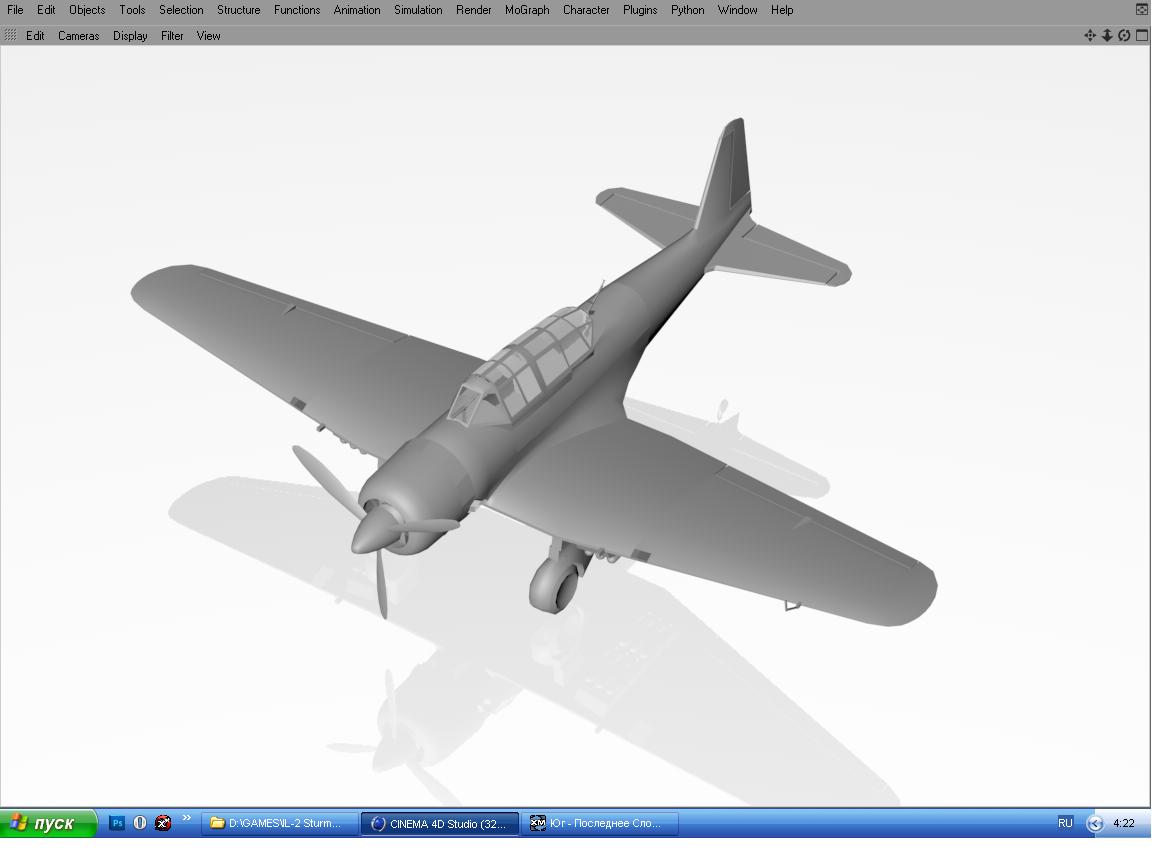Select the viewport rotate camera icon
This screenshot has height=864, width=1152.
1124,35
